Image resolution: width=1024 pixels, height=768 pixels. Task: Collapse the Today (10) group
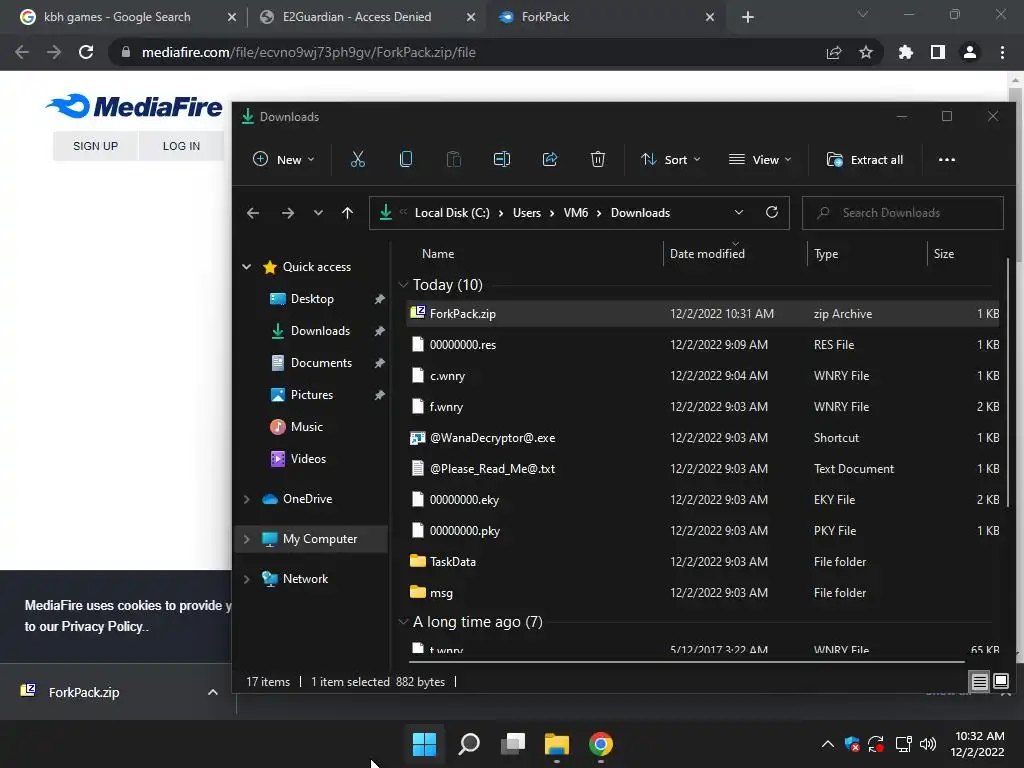pos(403,285)
